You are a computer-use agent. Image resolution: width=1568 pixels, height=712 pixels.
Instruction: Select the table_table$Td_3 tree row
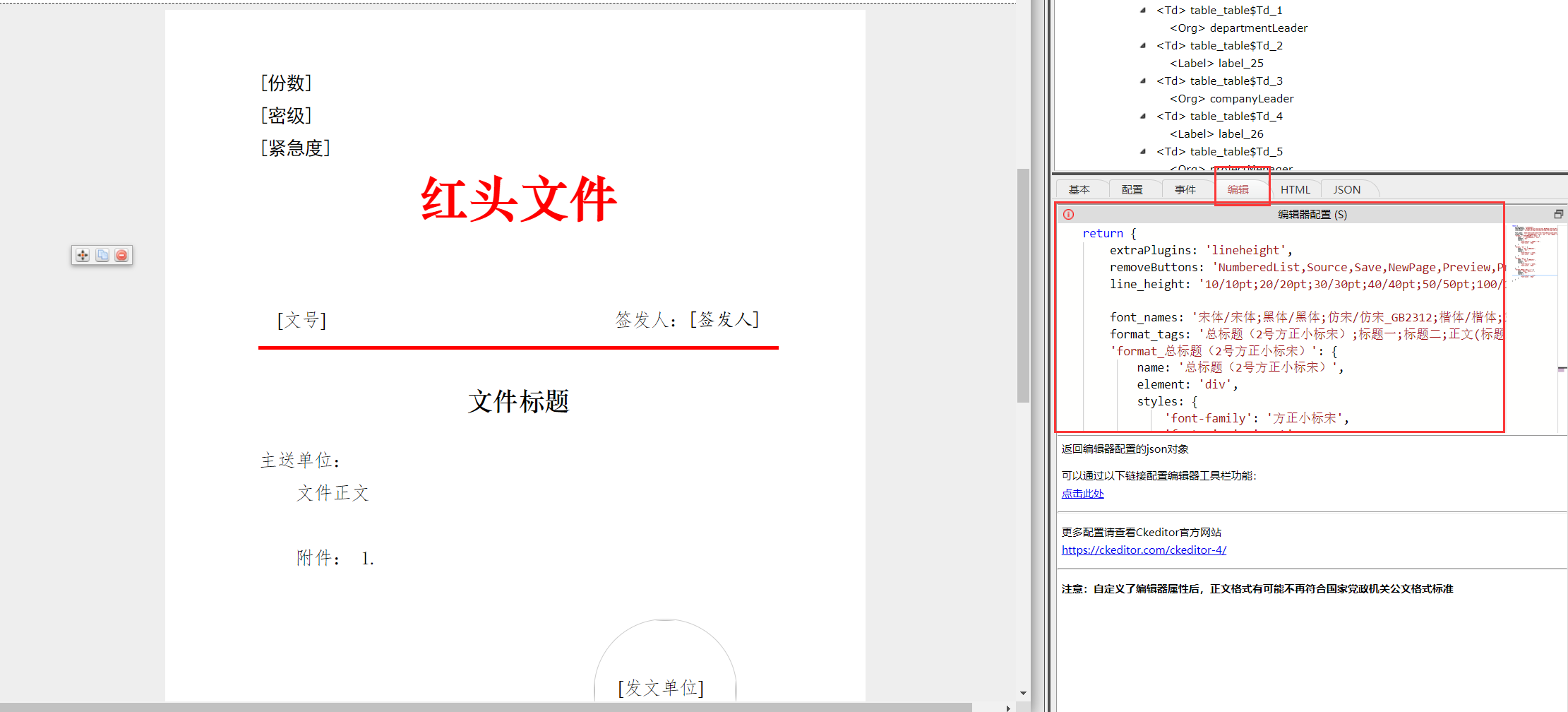1219,81
